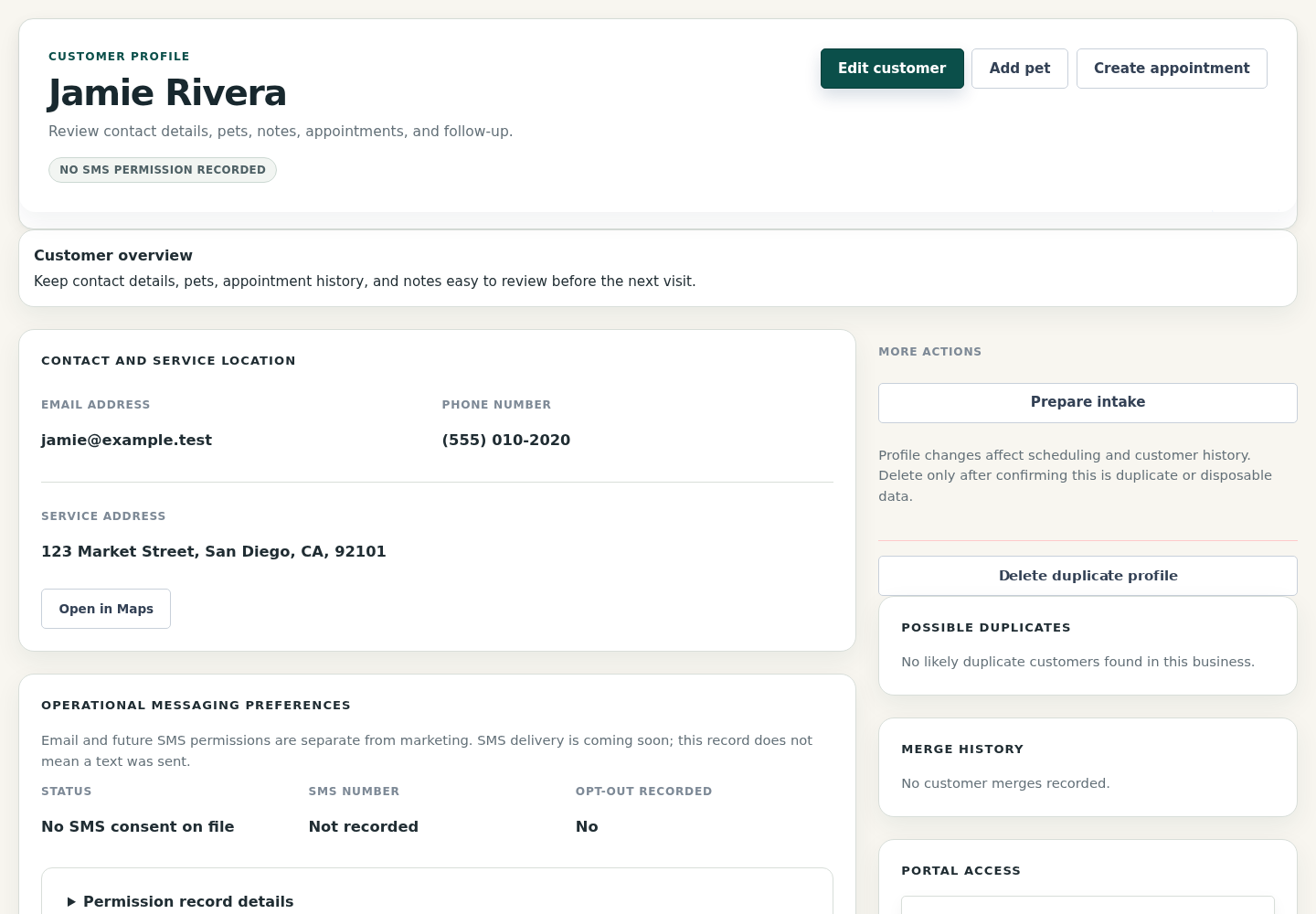1316x914 pixels.
Task: Click the Merge history heading
Action: [962, 749]
